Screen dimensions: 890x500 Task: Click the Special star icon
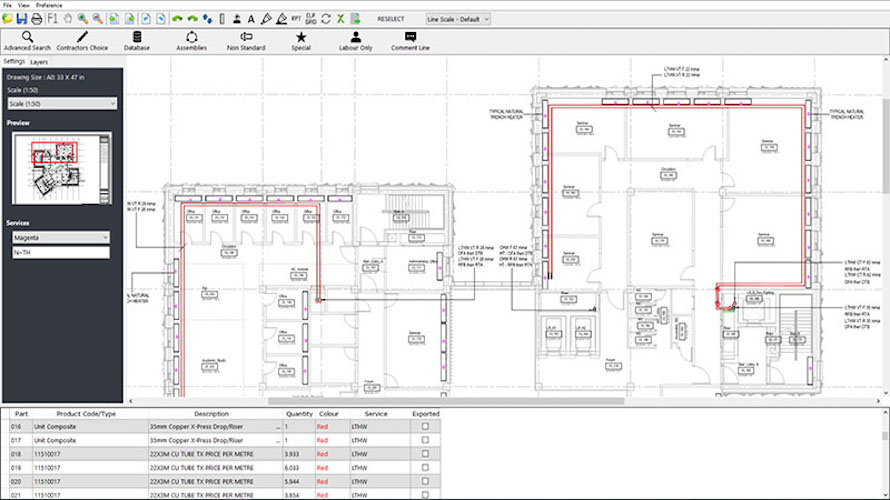(301, 36)
